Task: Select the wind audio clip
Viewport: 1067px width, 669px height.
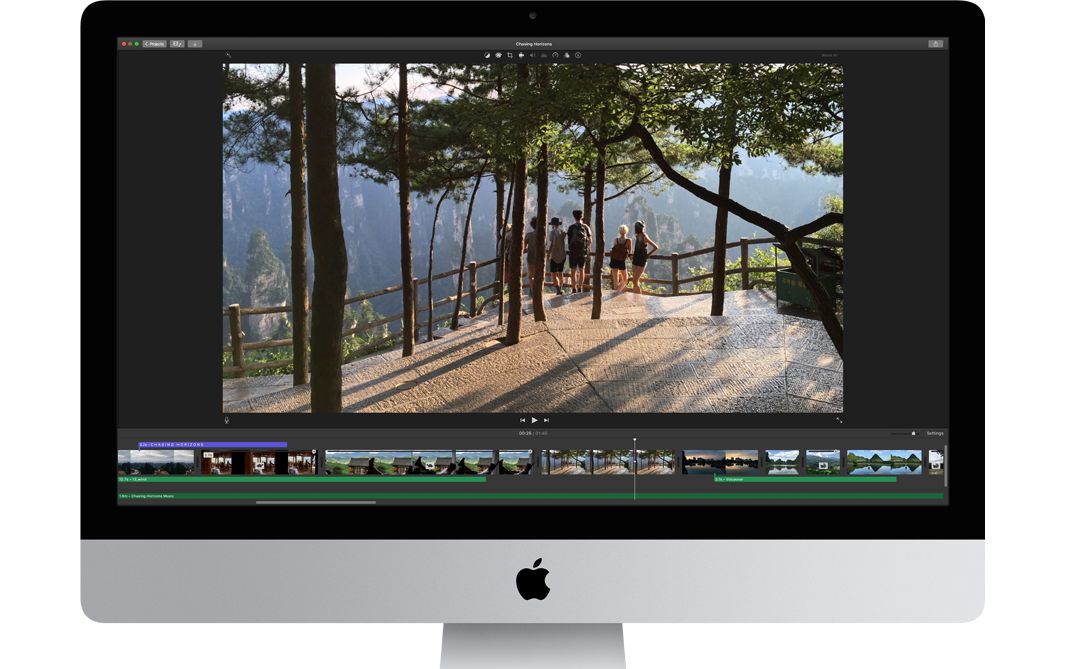Action: coord(301,479)
